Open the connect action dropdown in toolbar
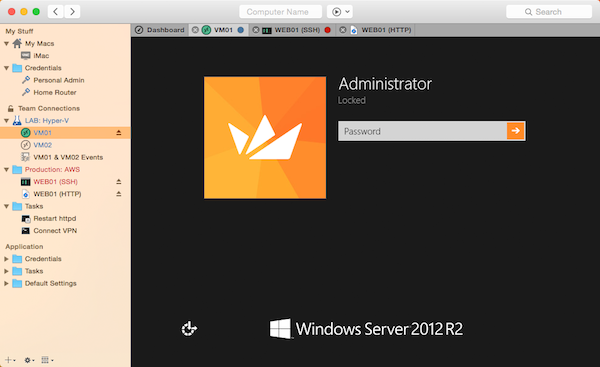 point(340,11)
